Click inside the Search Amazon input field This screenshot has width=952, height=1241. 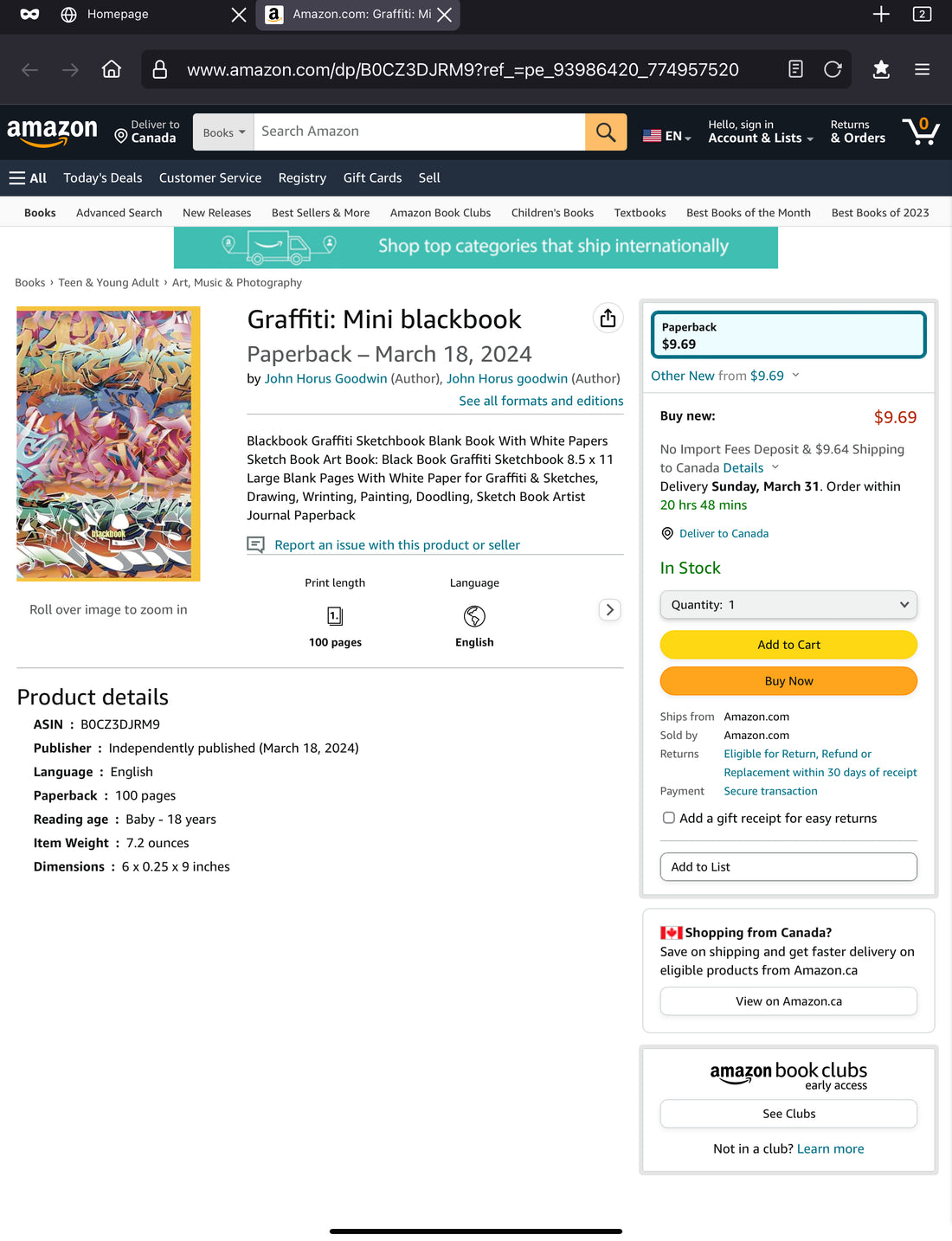(415, 132)
